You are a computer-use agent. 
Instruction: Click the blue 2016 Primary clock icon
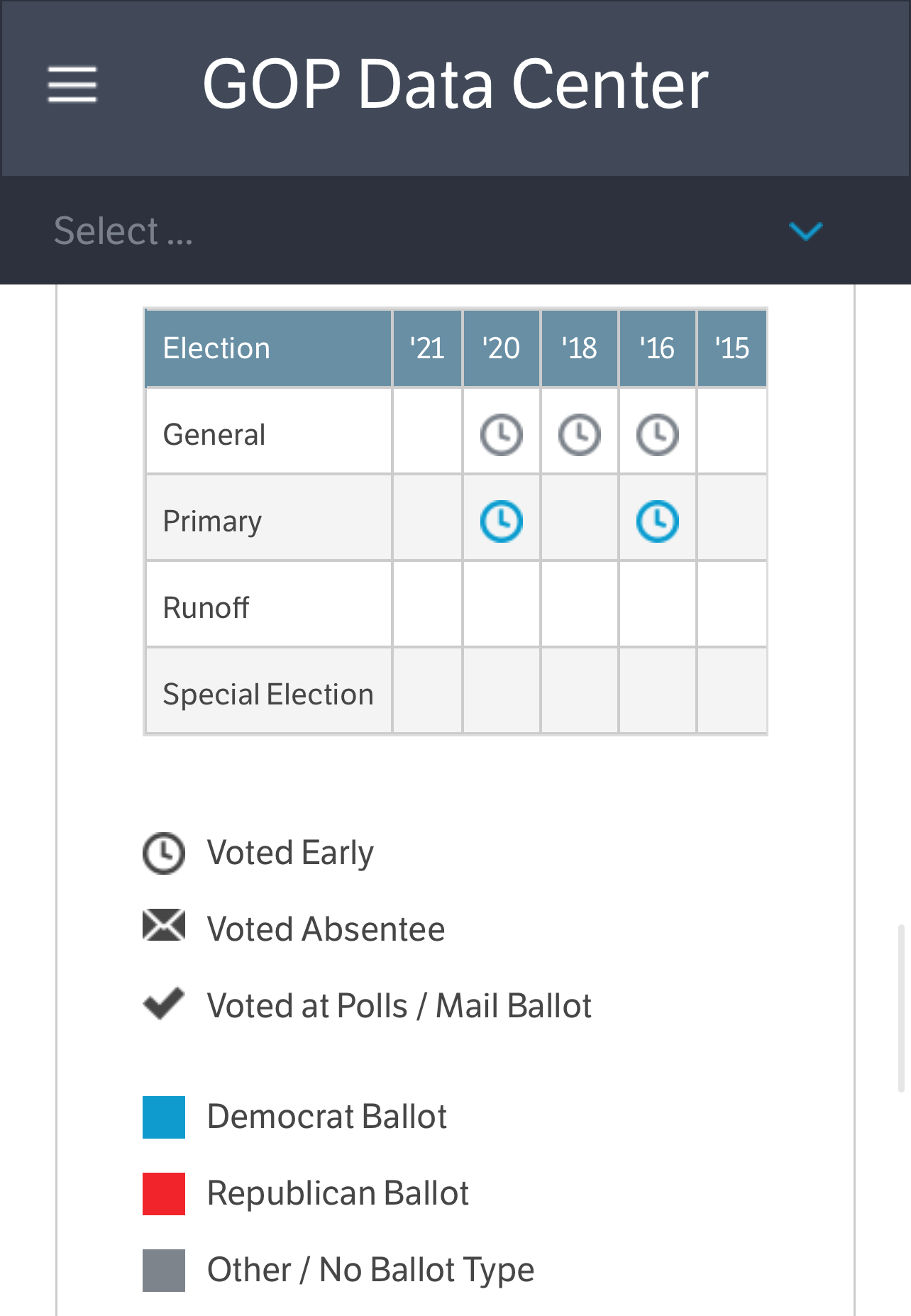tap(658, 521)
